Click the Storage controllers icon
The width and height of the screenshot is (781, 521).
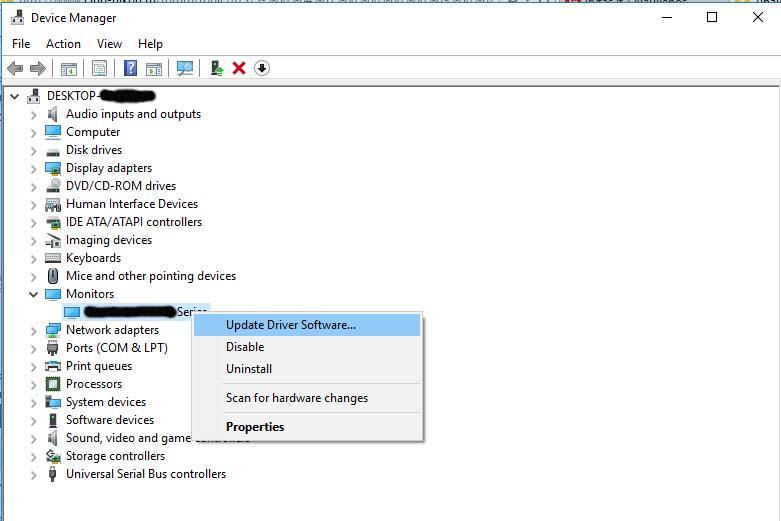point(53,456)
